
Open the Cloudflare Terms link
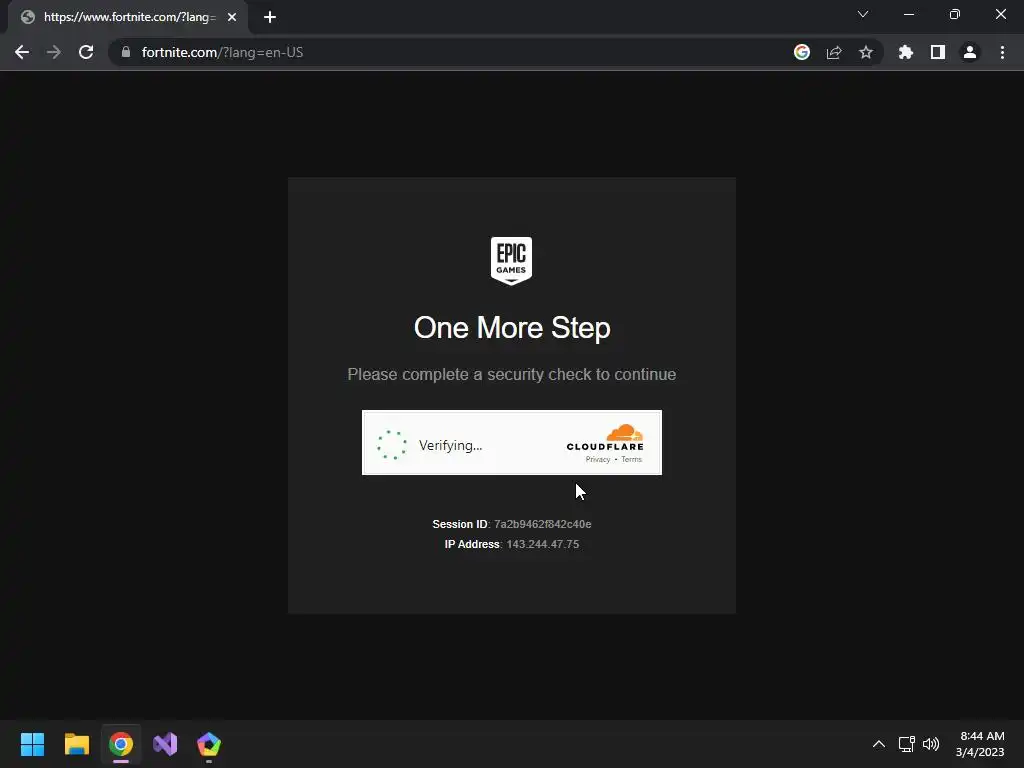pyautogui.click(x=632, y=460)
